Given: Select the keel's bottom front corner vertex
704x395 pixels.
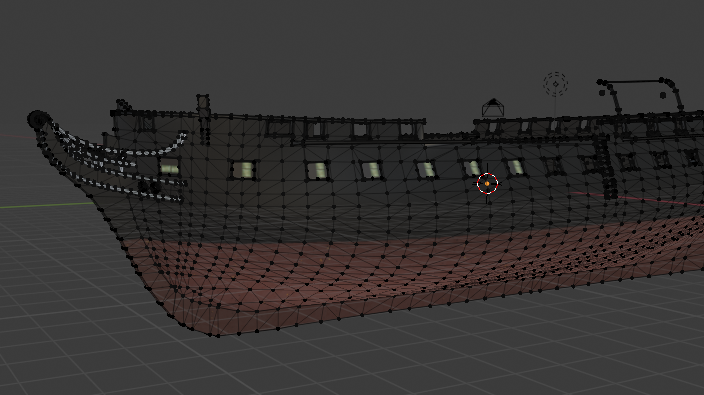Looking at the screenshot, I should [x=218, y=334].
